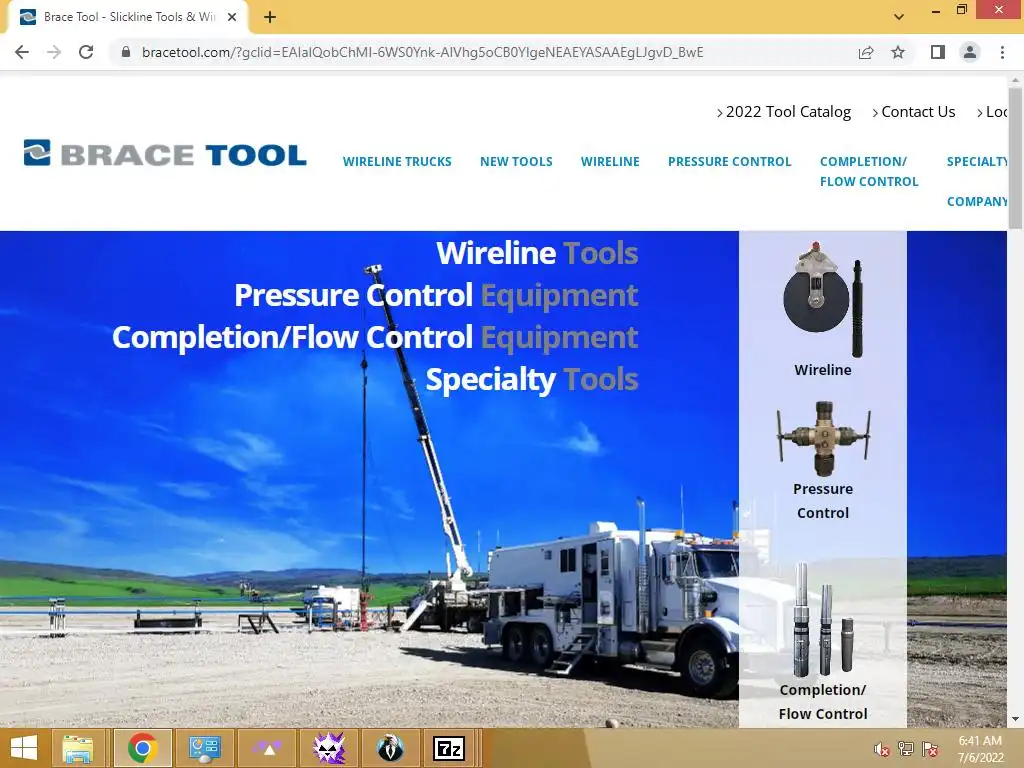Click the Chrome taskbar icon
The image size is (1024, 768).
pyautogui.click(x=142, y=748)
